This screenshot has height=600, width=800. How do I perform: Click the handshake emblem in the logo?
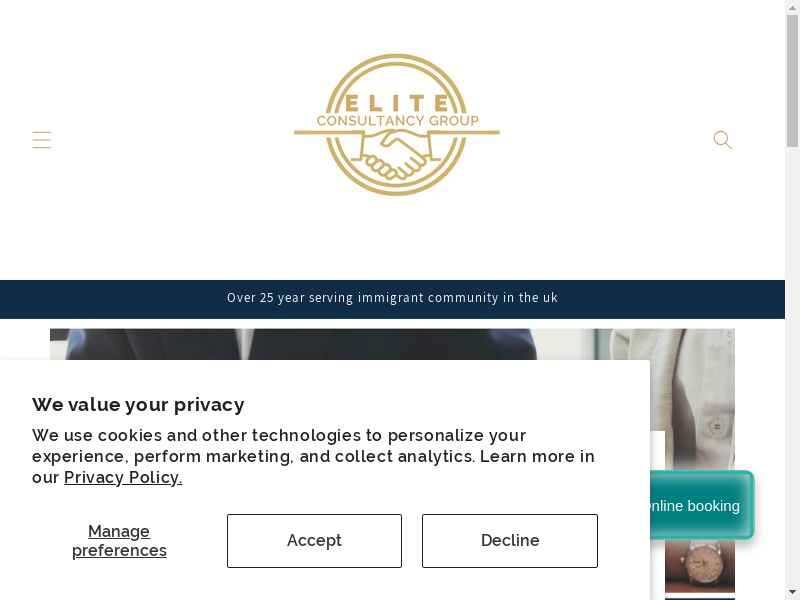396,157
